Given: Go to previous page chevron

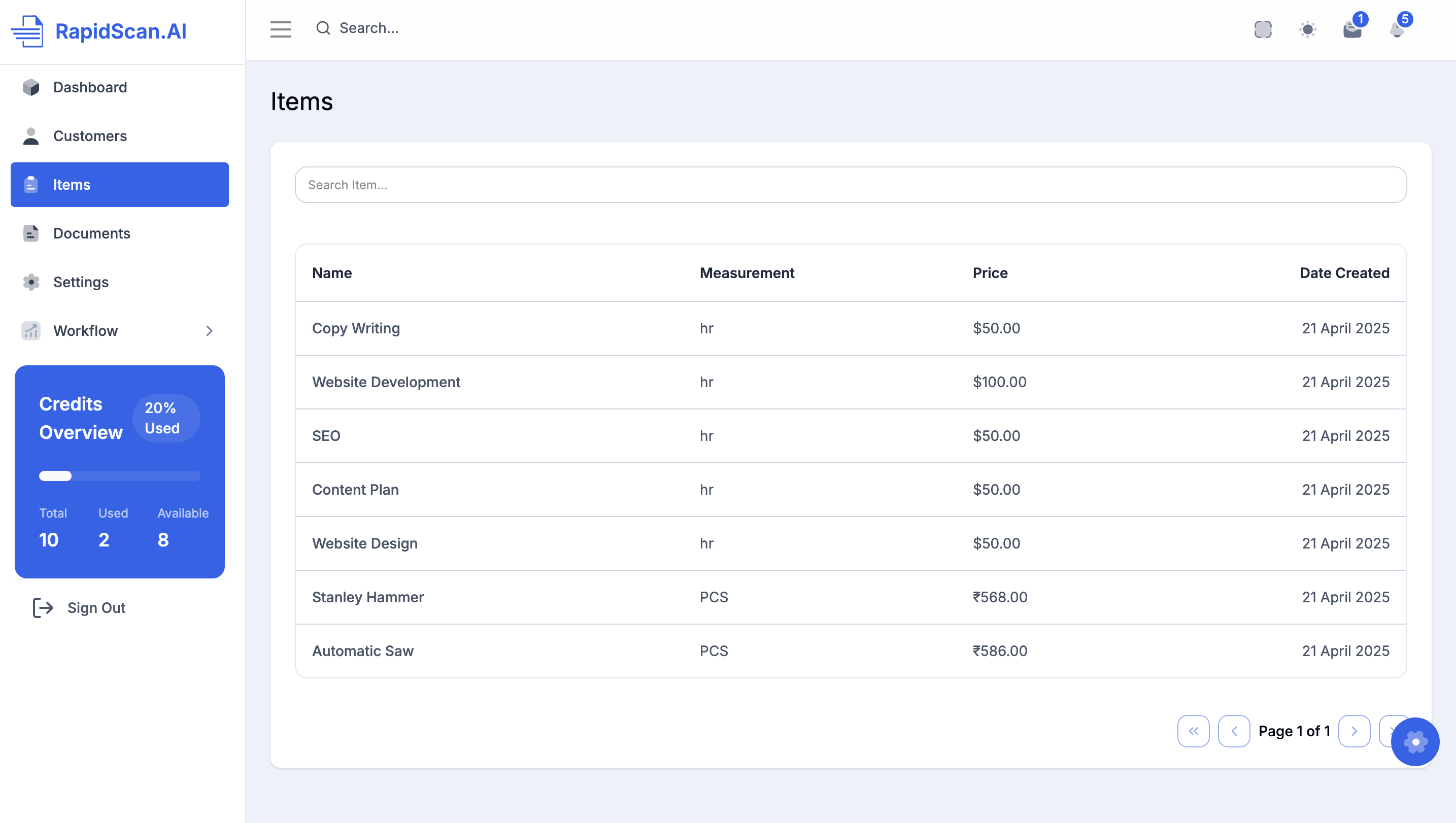Looking at the screenshot, I should [x=1234, y=731].
